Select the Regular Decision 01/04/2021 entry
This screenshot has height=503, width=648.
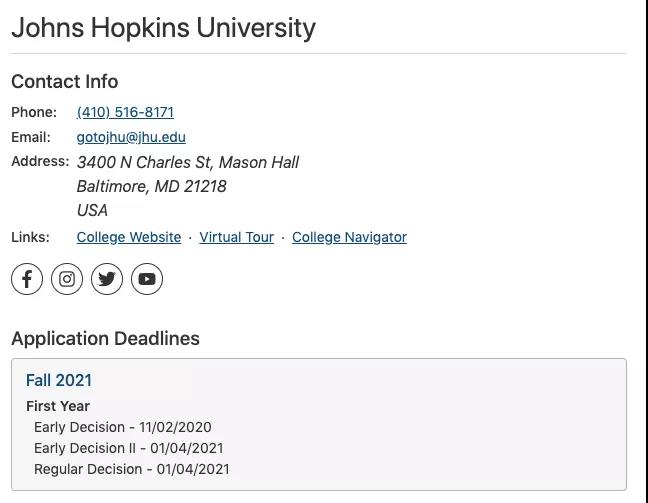point(132,469)
